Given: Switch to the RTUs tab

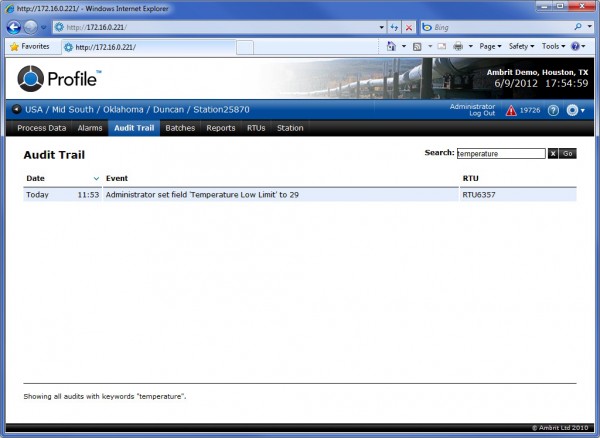Looking at the screenshot, I should pos(256,128).
